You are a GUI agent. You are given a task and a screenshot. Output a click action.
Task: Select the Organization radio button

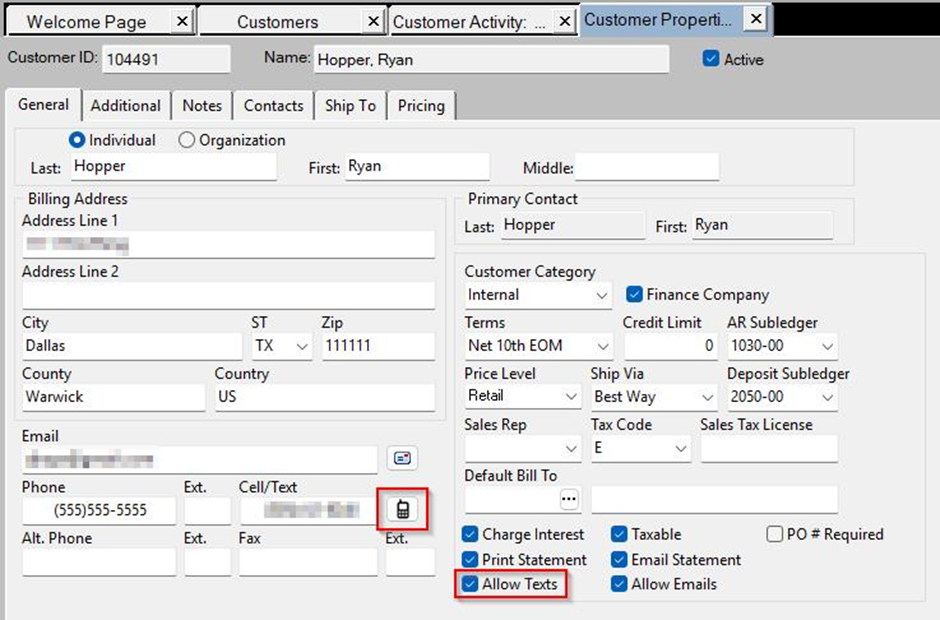187,141
